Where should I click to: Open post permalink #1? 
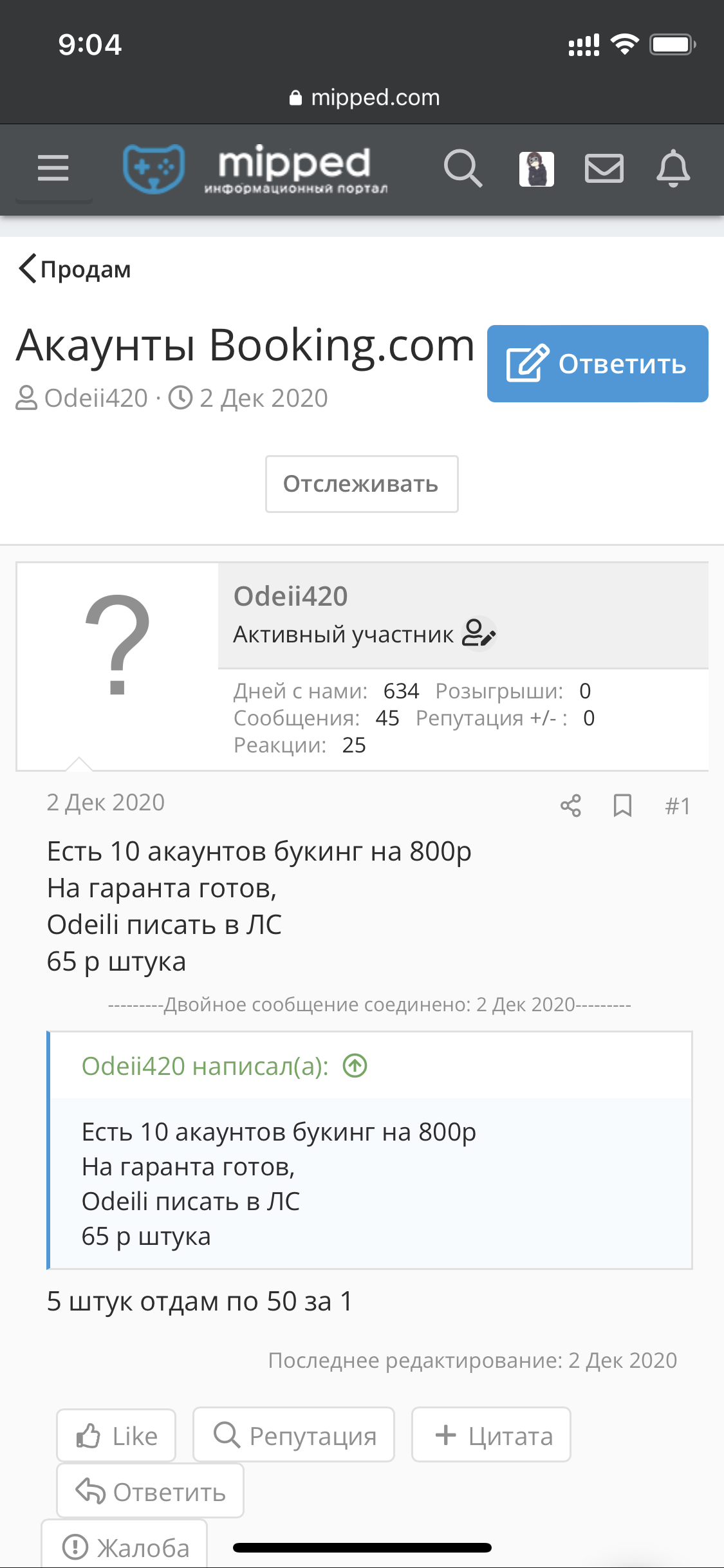[x=678, y=806]
